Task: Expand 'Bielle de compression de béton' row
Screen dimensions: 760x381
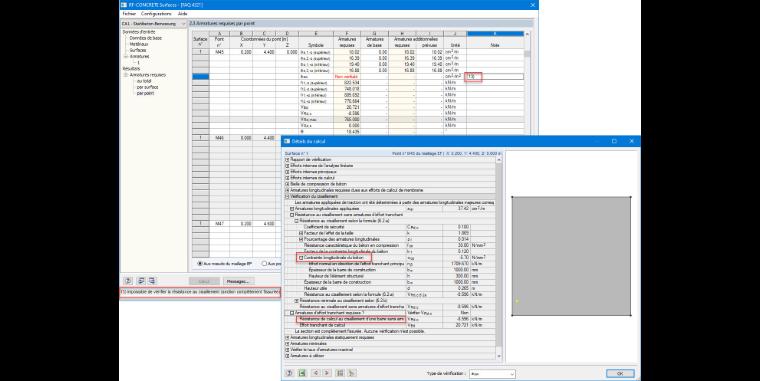Action: [287, 184]
